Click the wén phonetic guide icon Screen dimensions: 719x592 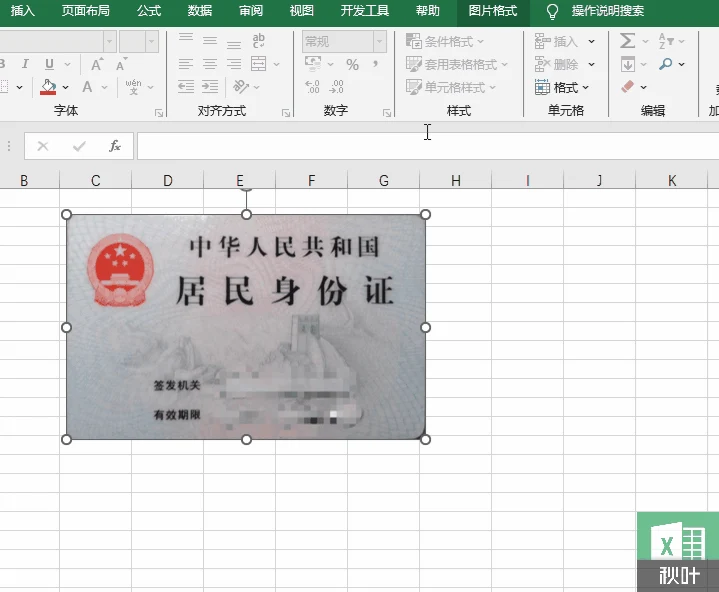click(133, 87)
